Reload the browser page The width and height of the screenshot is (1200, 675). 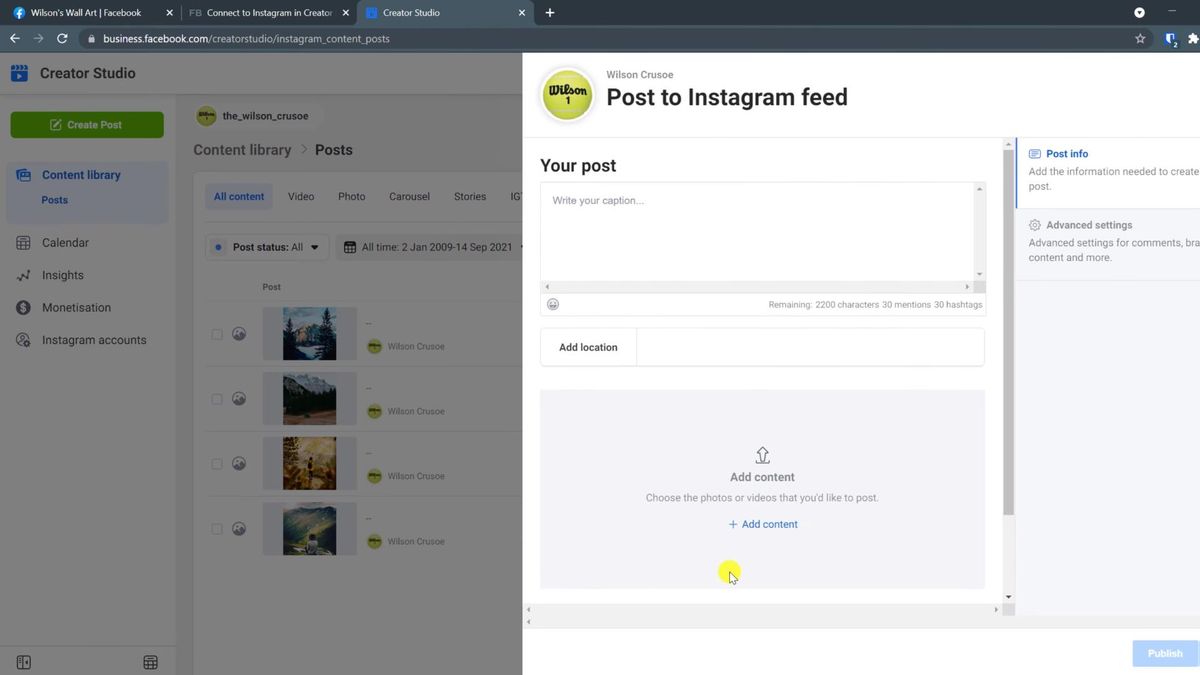(x=62, y=39)
